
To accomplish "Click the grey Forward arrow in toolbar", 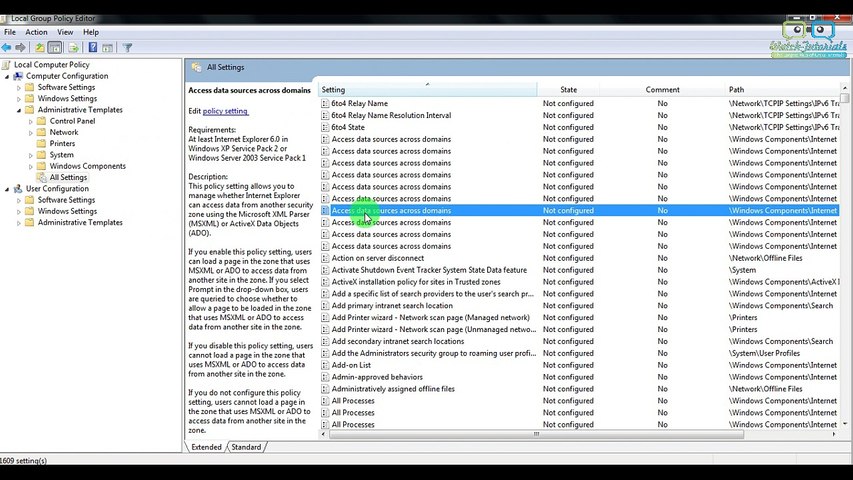I will [x=21, y=48].
